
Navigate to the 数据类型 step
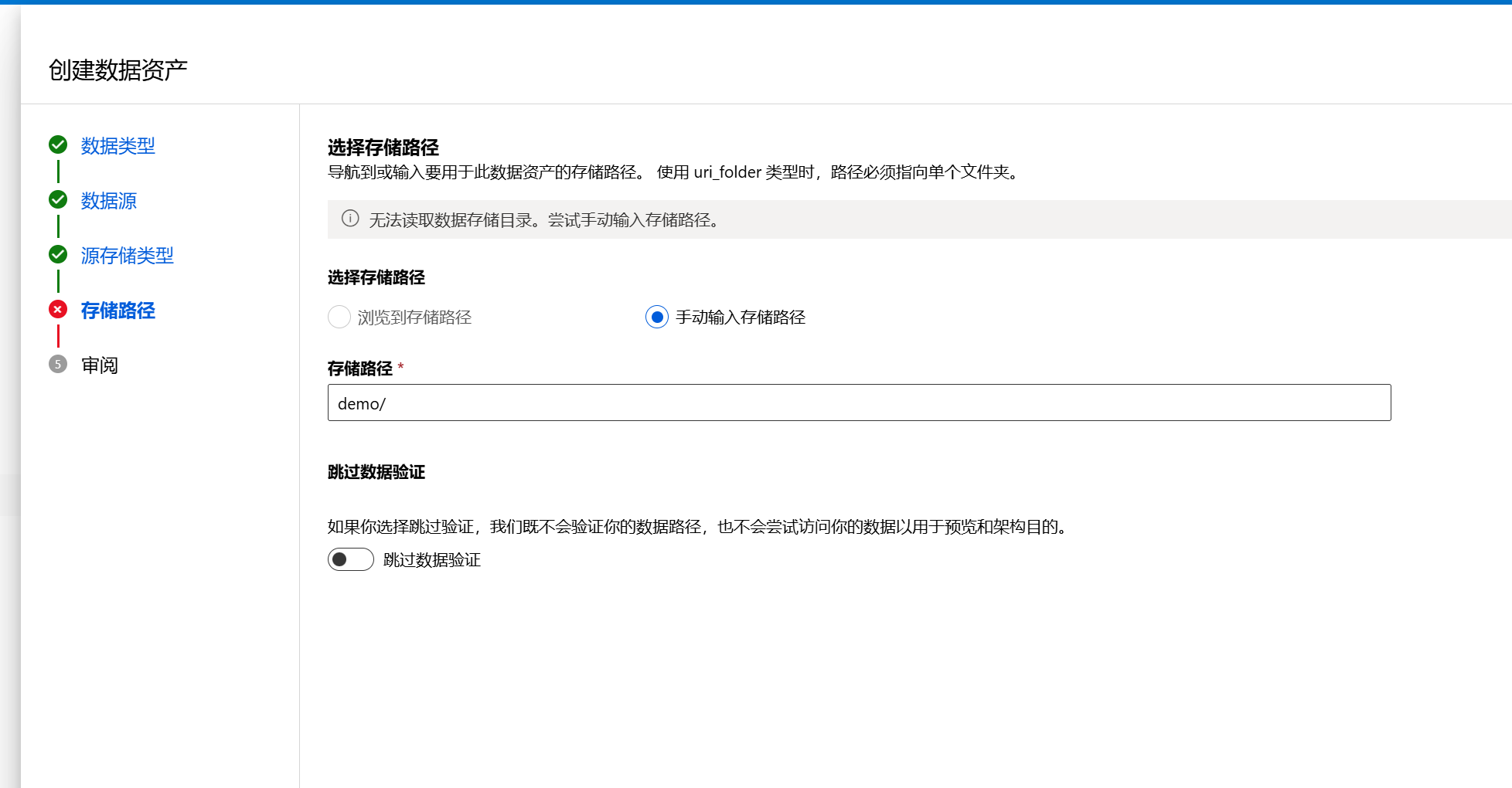117,145
